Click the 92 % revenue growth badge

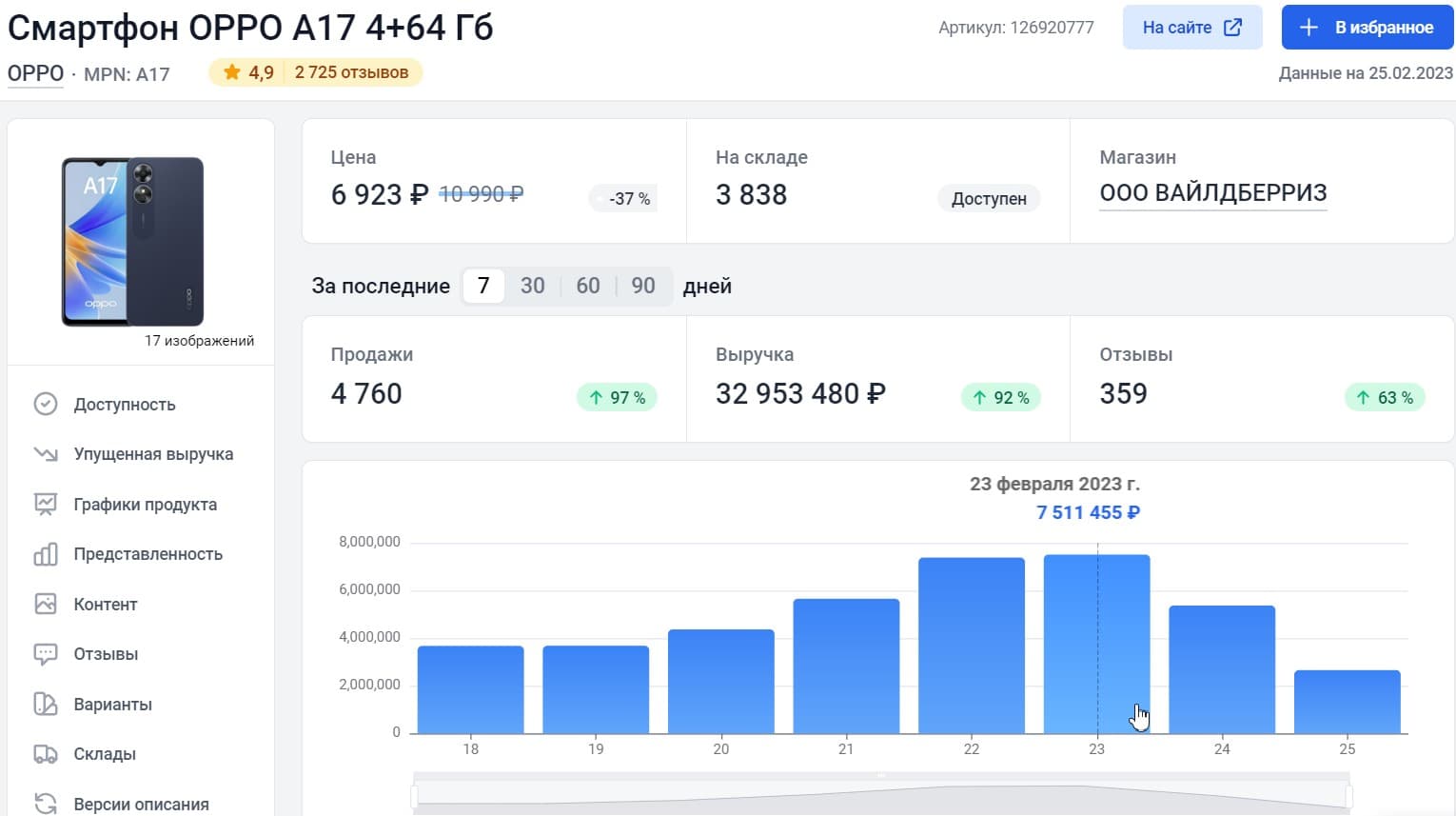pos(1001,397)
